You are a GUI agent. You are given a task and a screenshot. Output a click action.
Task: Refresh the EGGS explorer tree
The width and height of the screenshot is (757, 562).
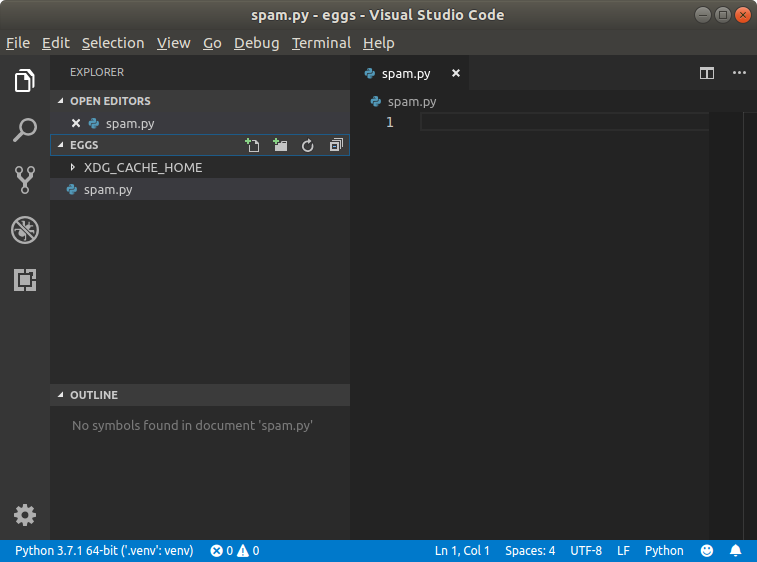pyautogui.click(x=308, y=145)
